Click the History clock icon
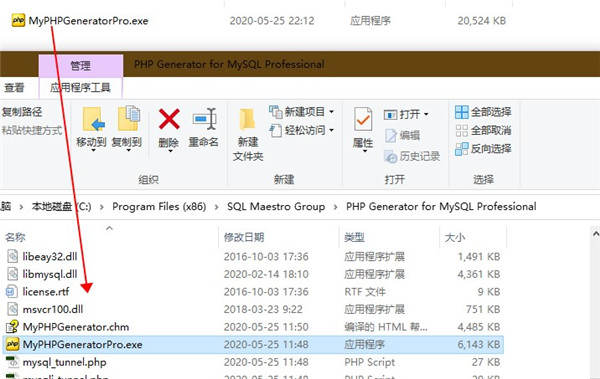600x379 pixels. click(391, 157)
